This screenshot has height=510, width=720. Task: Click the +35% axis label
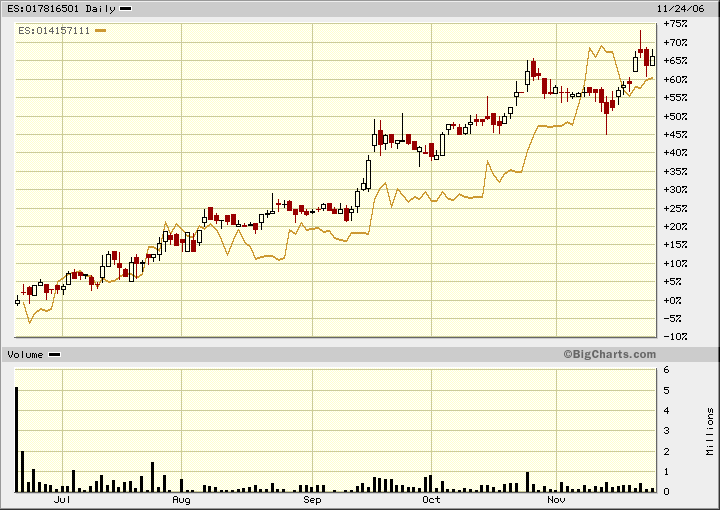[x=675, y=171]
